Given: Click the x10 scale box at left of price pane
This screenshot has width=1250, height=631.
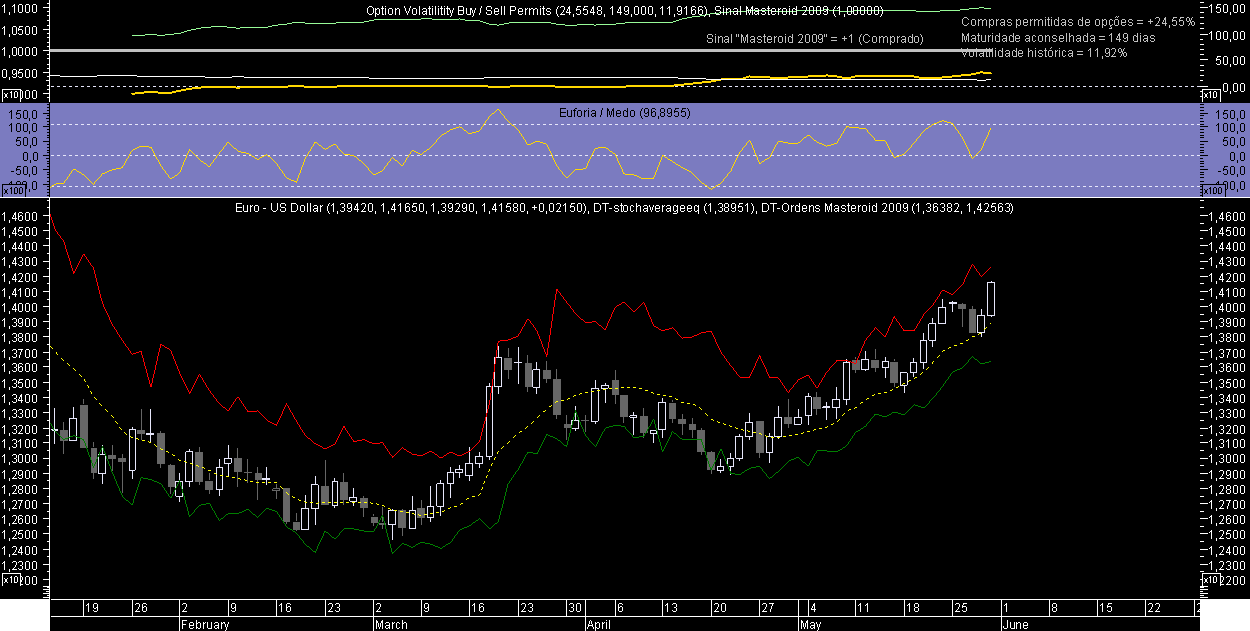Looking at the screenshot, I should pos(12,579).
